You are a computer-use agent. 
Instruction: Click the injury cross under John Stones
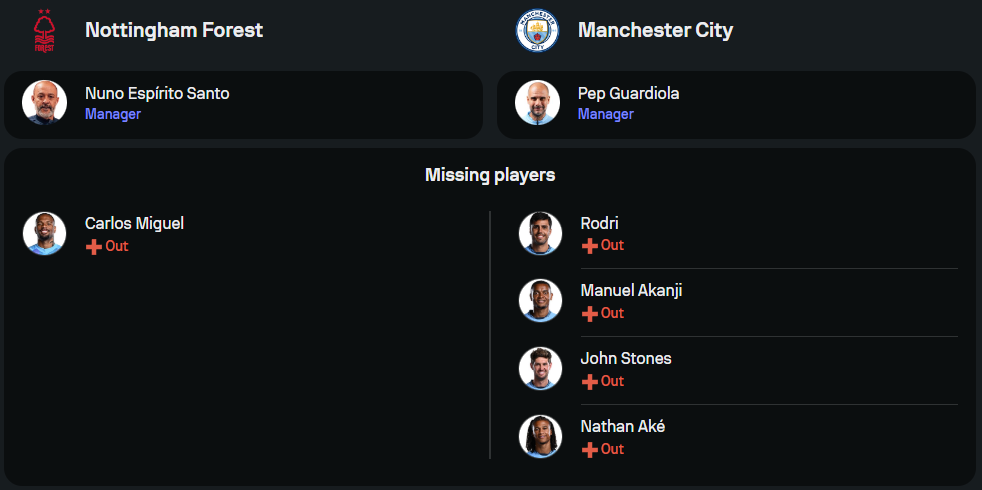tap(590, 382)
